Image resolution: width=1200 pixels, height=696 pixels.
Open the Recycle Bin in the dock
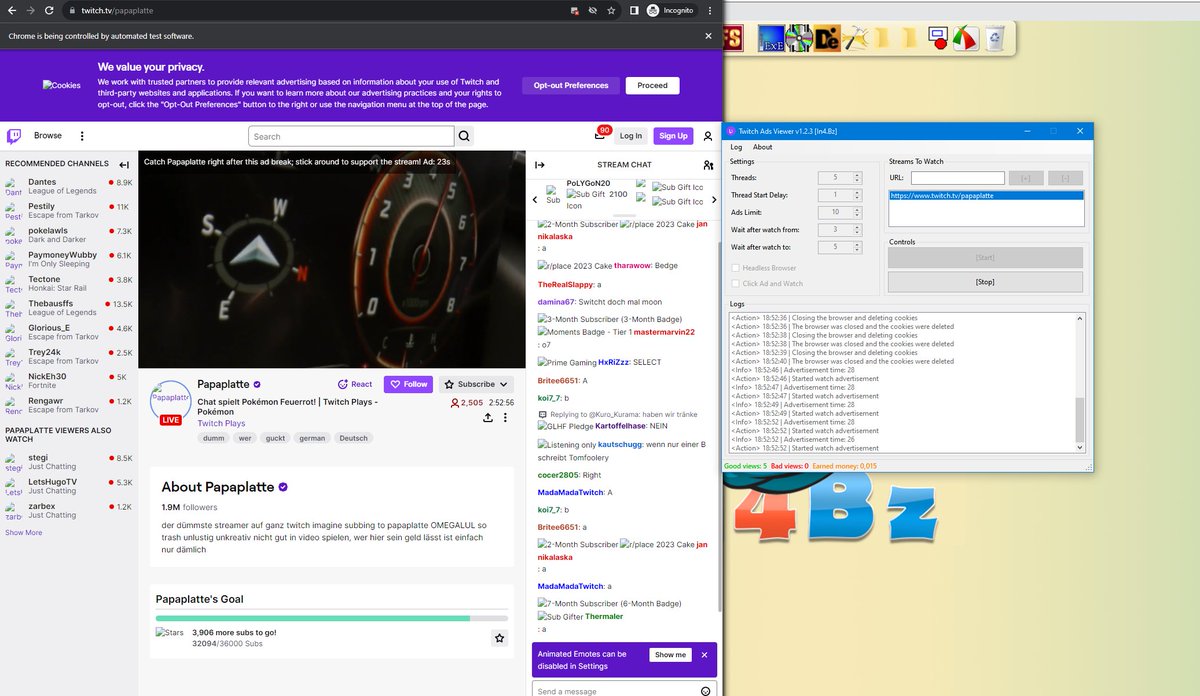pyautogui.click(x=994, y=39)
